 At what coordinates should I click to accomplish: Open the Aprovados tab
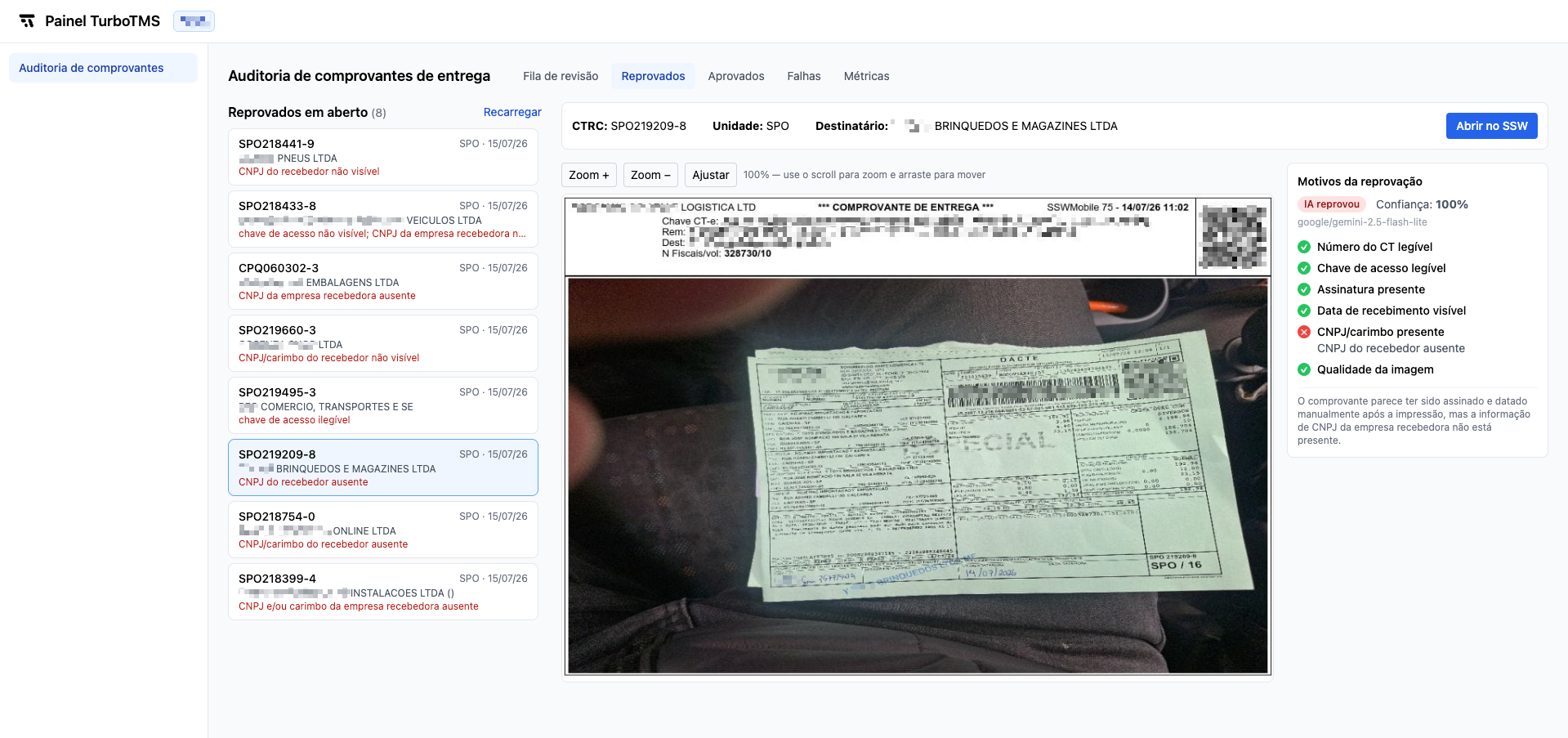tap(736, 76)
